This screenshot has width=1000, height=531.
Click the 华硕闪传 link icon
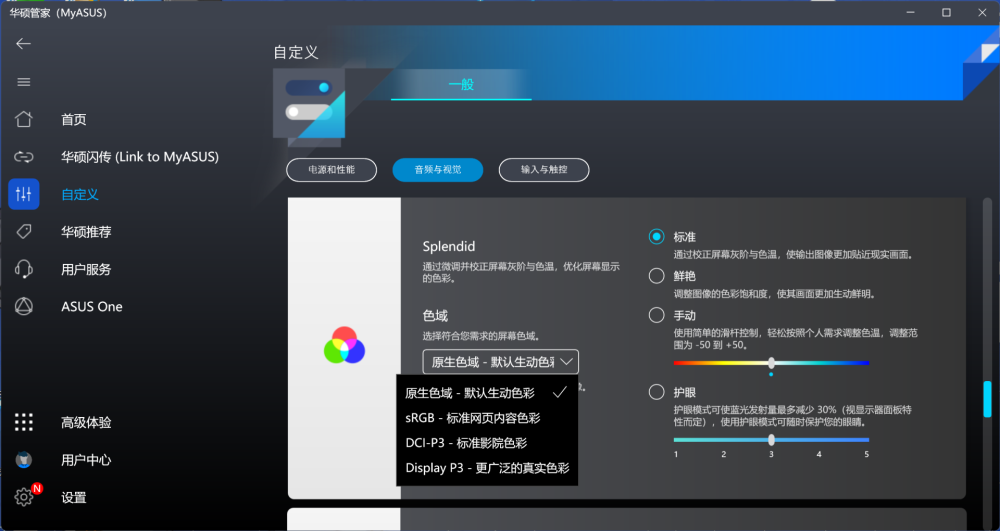24,157
